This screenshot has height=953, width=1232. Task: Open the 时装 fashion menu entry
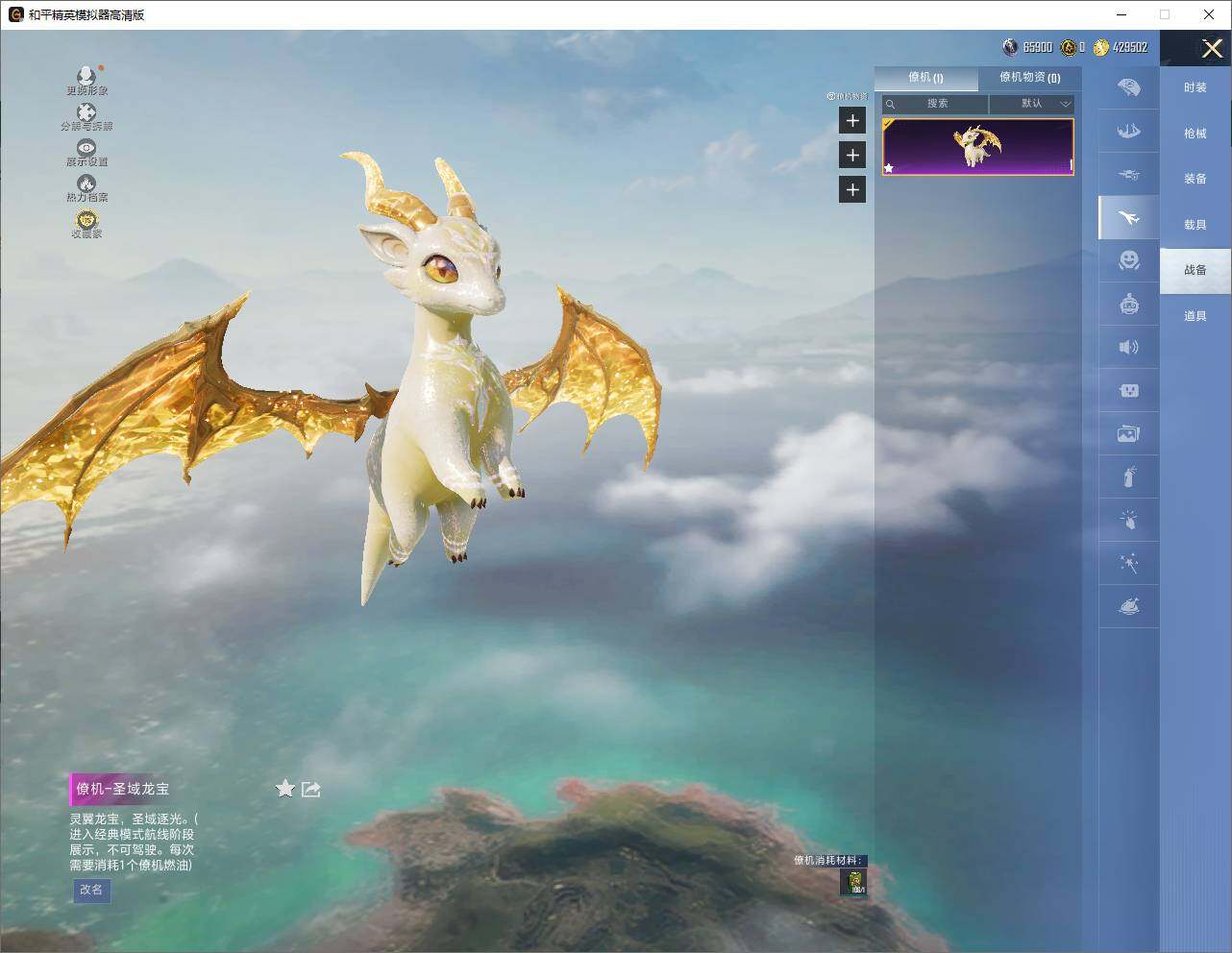coord(1195,87)
